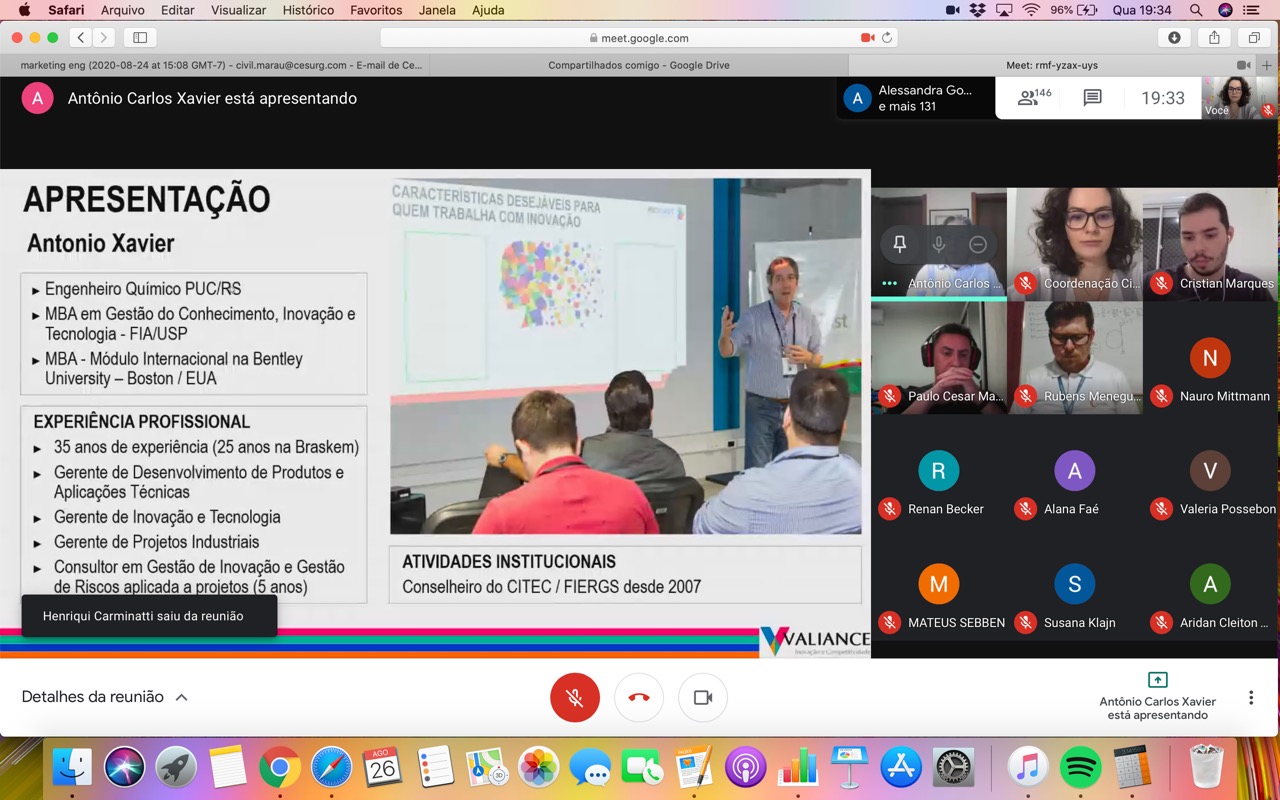Select Cristian Marques video tile

coord(1210,244)
